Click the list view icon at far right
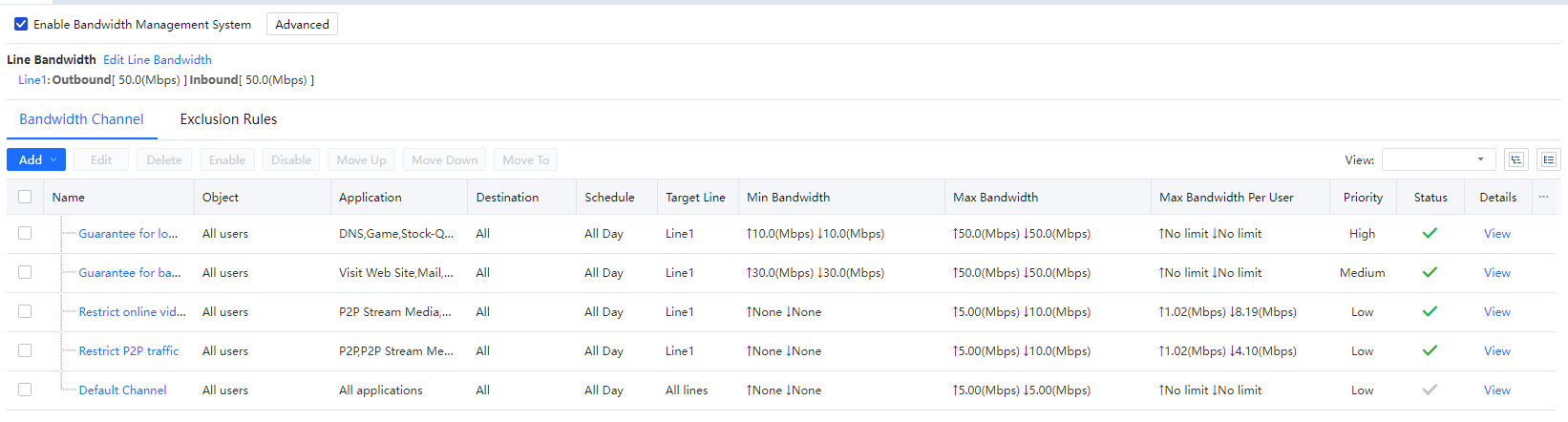This screenshot has height=422, width=1568. tap(1548, 159)
